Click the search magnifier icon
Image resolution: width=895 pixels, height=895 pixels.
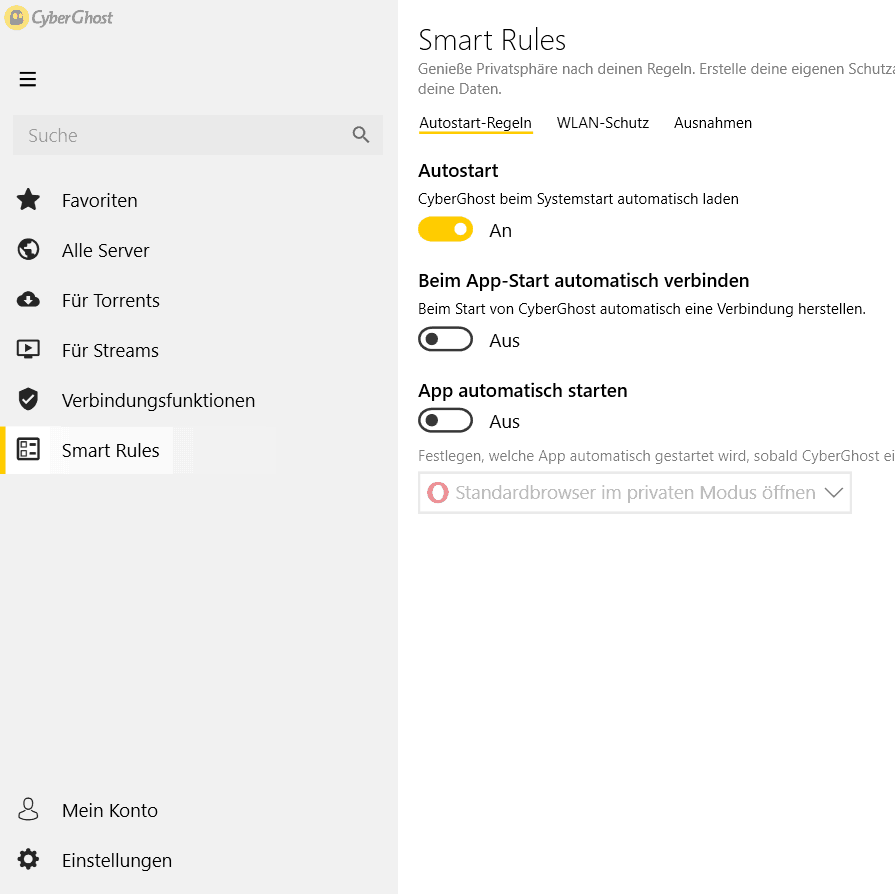click(x=361, y=135)
